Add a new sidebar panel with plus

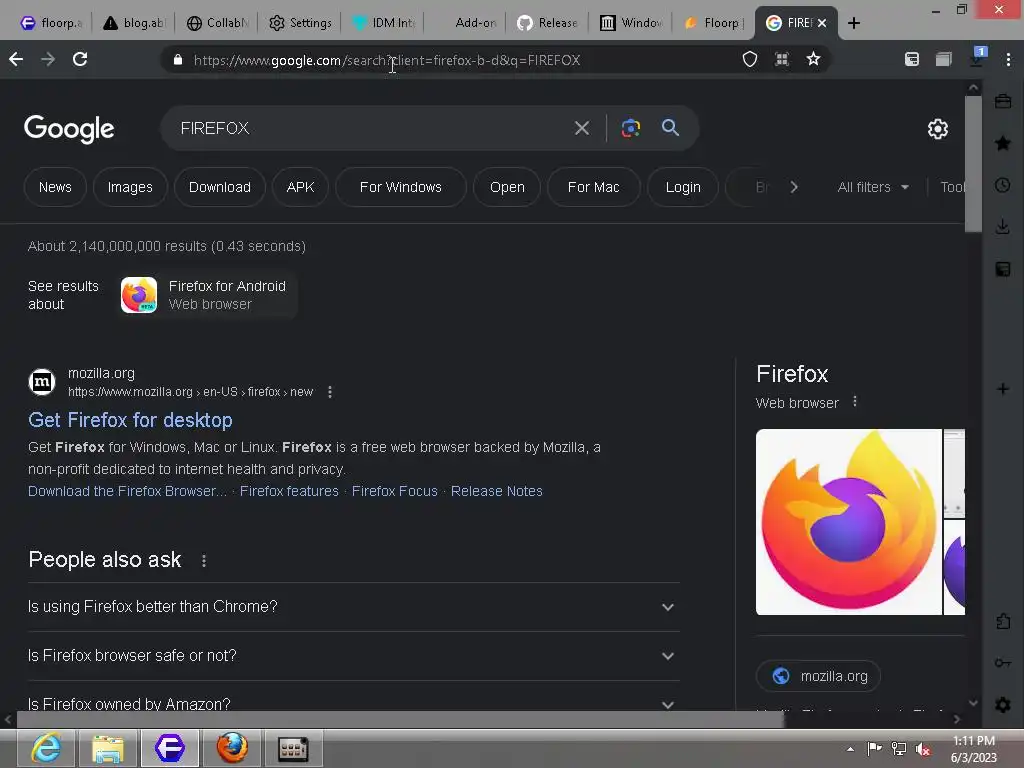pos(1003,389)
